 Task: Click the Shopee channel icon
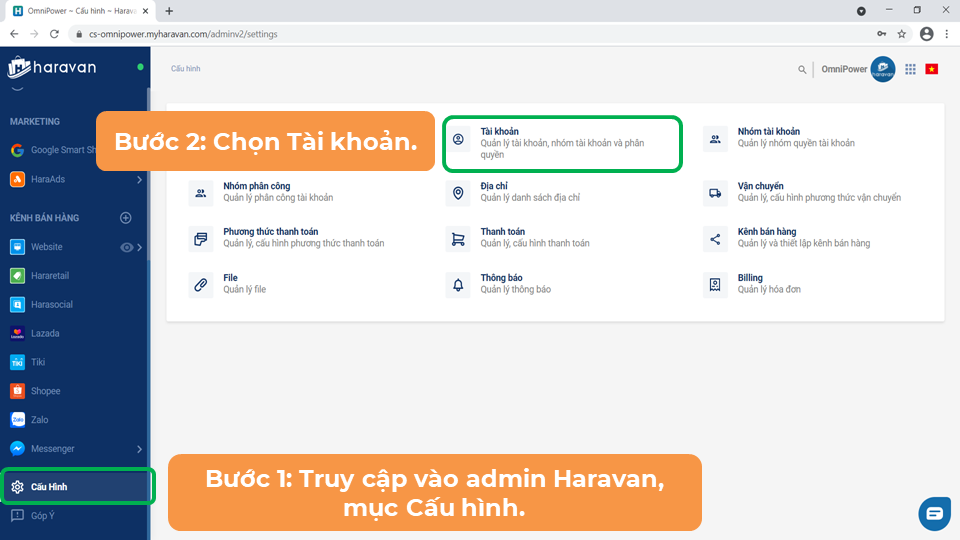[x=17, y=391]
